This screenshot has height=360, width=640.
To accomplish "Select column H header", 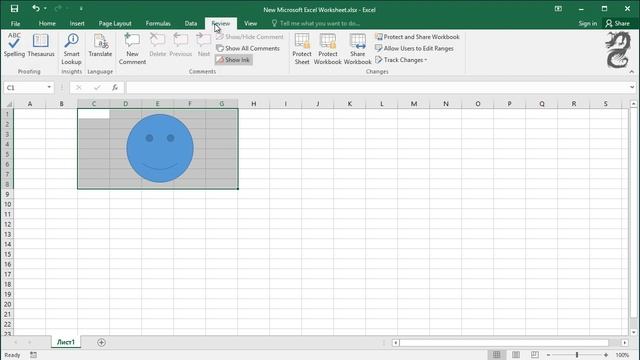I will point(253,104).
